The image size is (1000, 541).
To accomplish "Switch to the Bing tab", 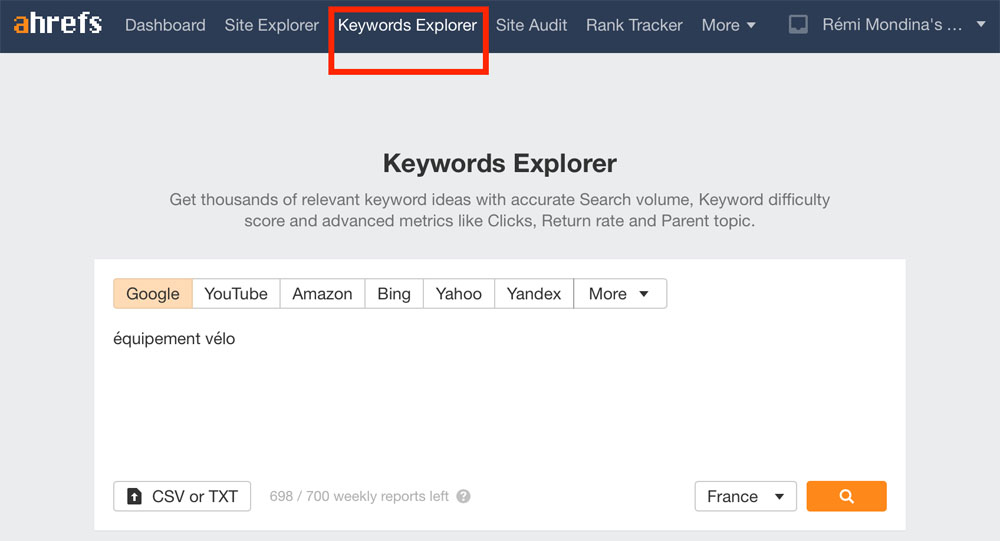I will [393, 293].
